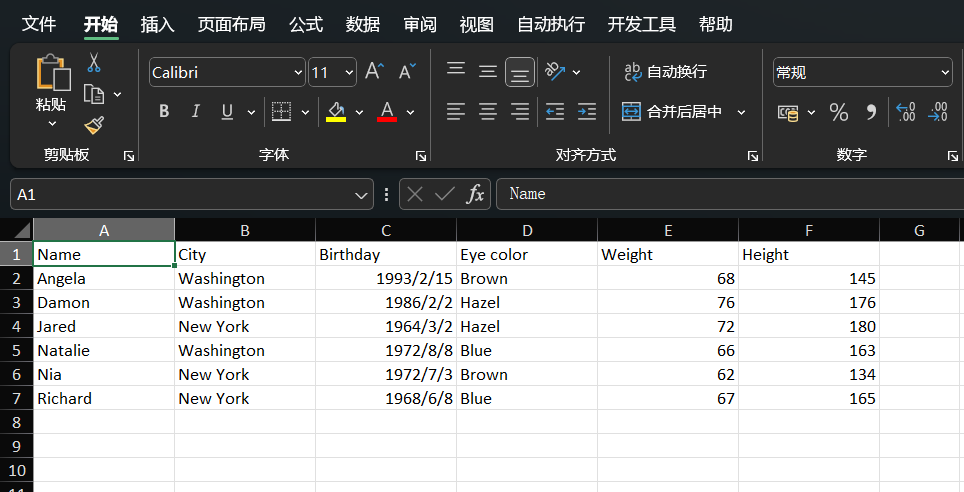Click 合并后居中 merge and center
This screenshot has height=492, width=964.
pyautogui.click(x=671, y=111)
